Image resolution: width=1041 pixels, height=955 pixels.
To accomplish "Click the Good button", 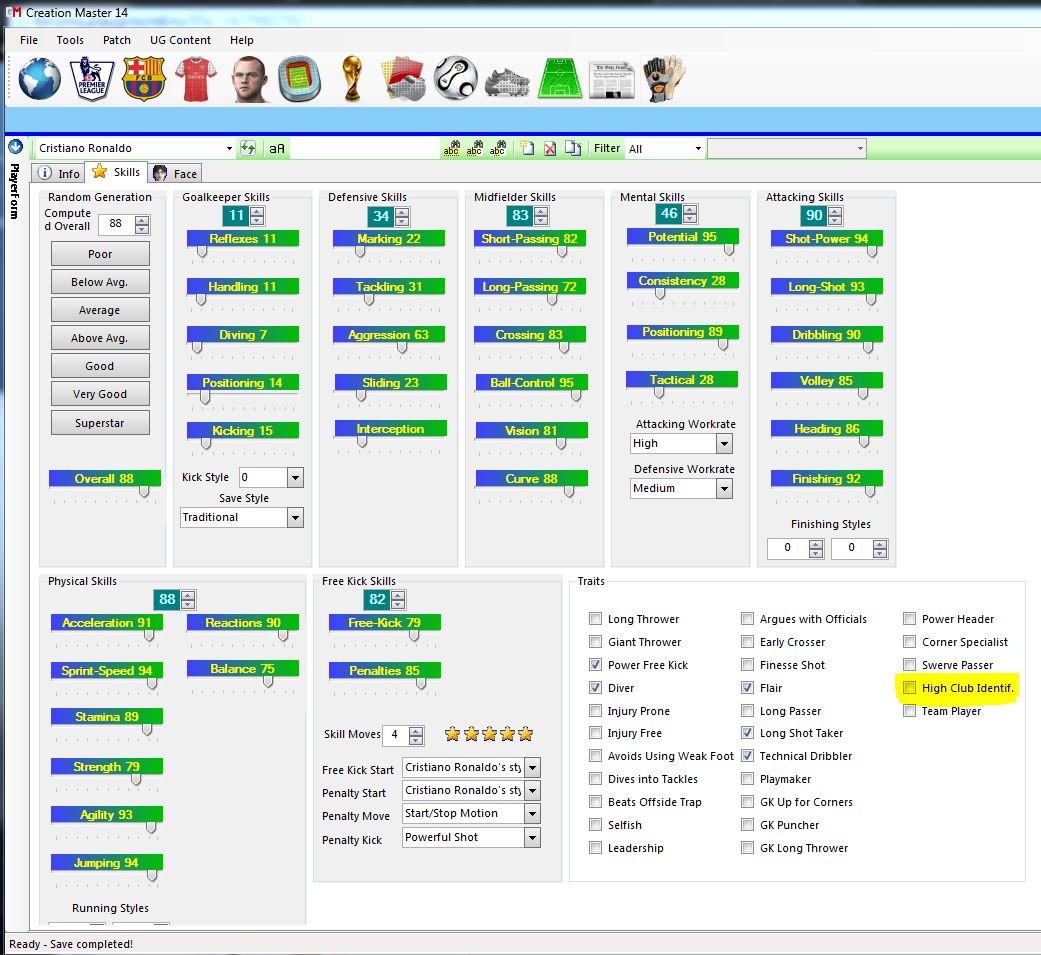I will point(100,365).
